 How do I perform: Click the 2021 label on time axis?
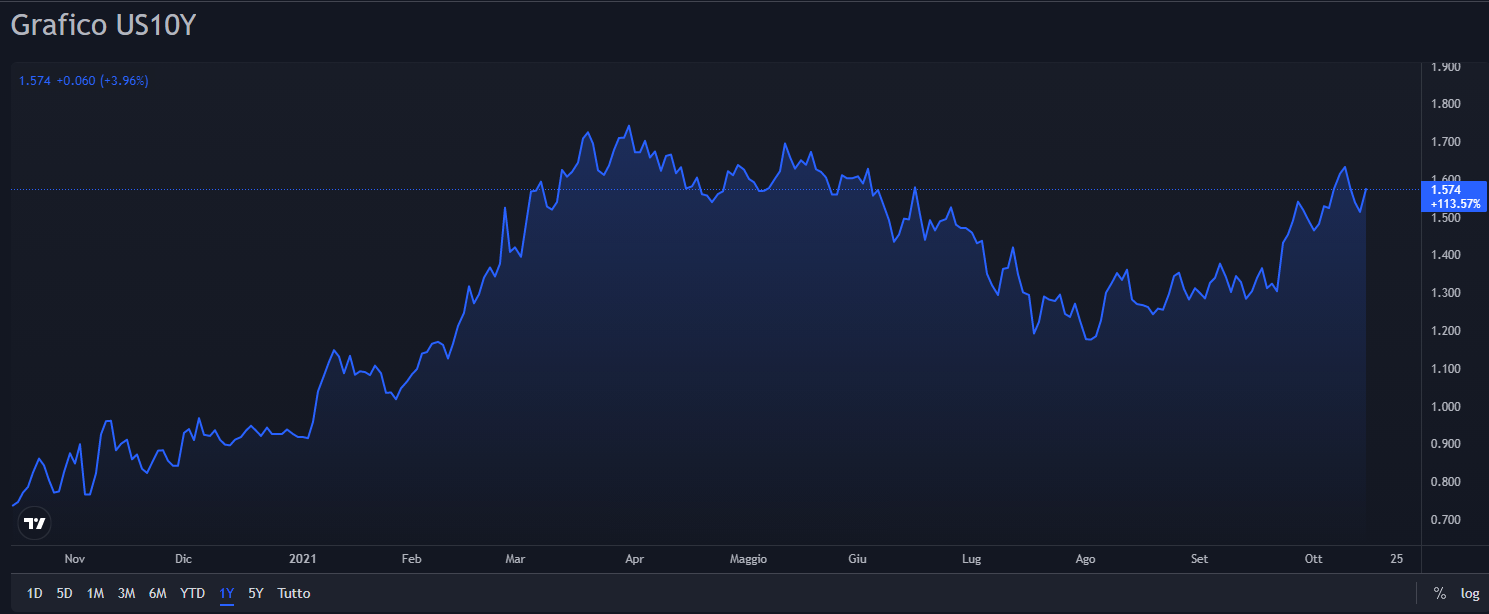pos(302,559)
